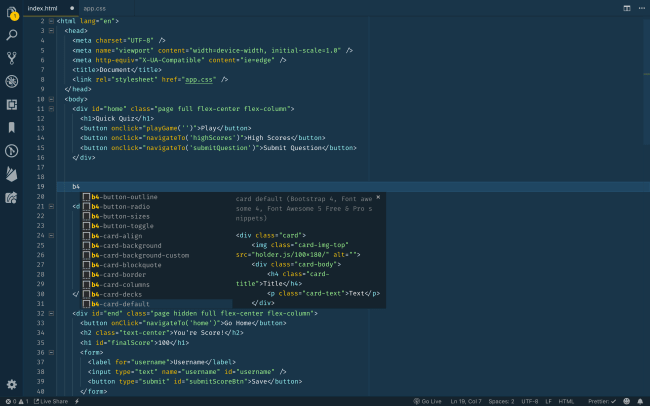Collapse the head tag on line 3
This screenshot has width=650, height=406.
[52, 30]
